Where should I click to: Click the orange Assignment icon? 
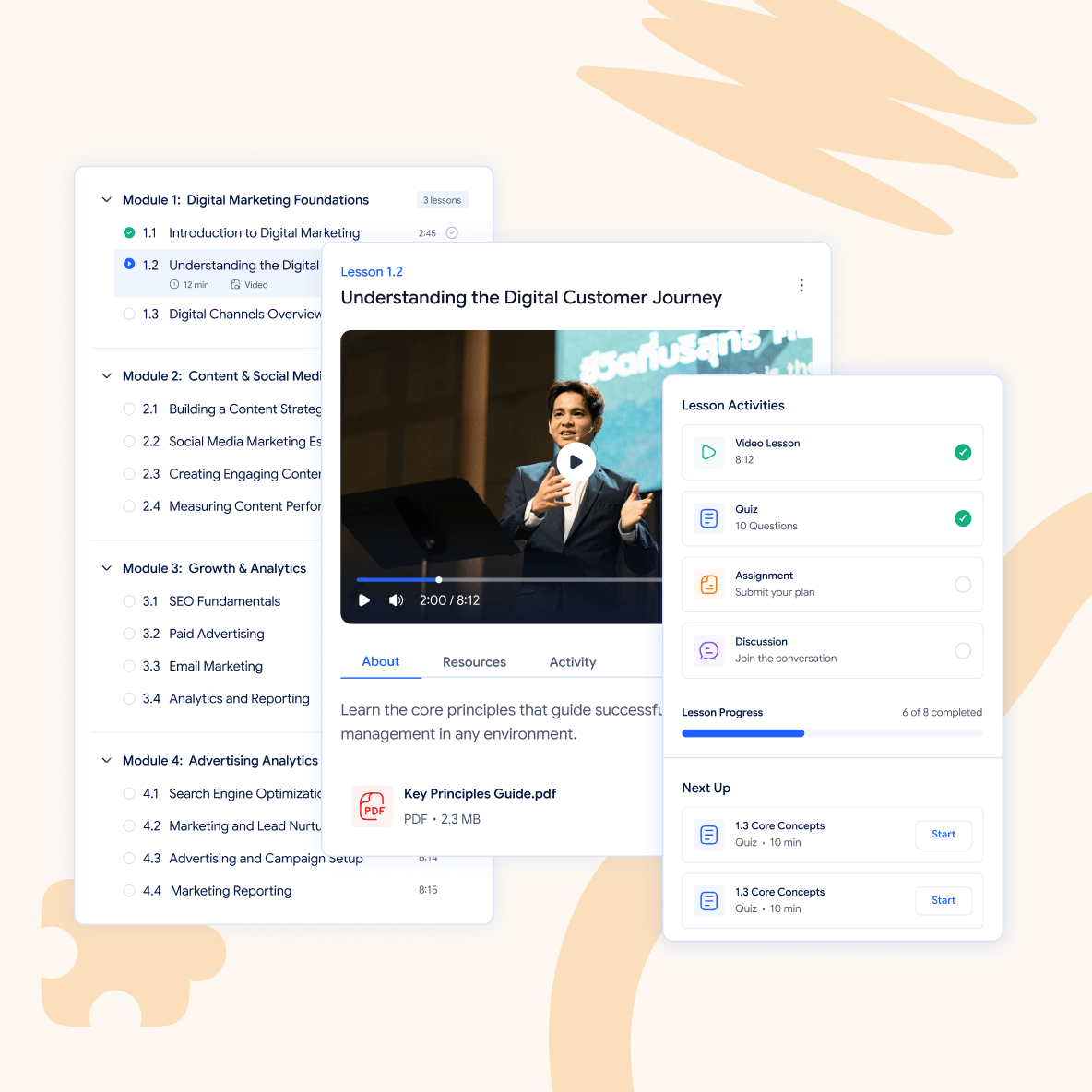point(708,585)
